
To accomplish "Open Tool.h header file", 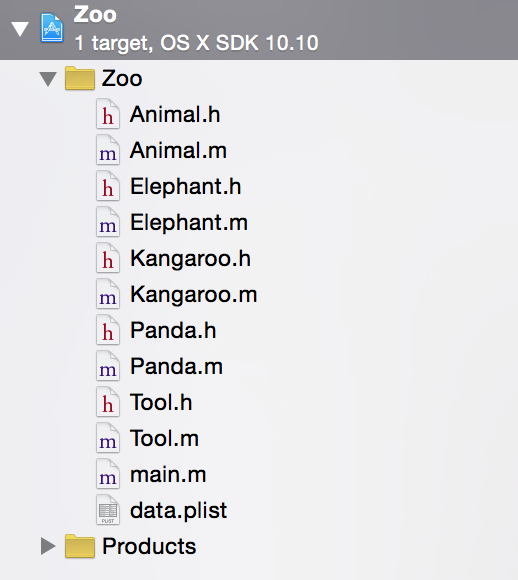I will [x=161, y=402].
